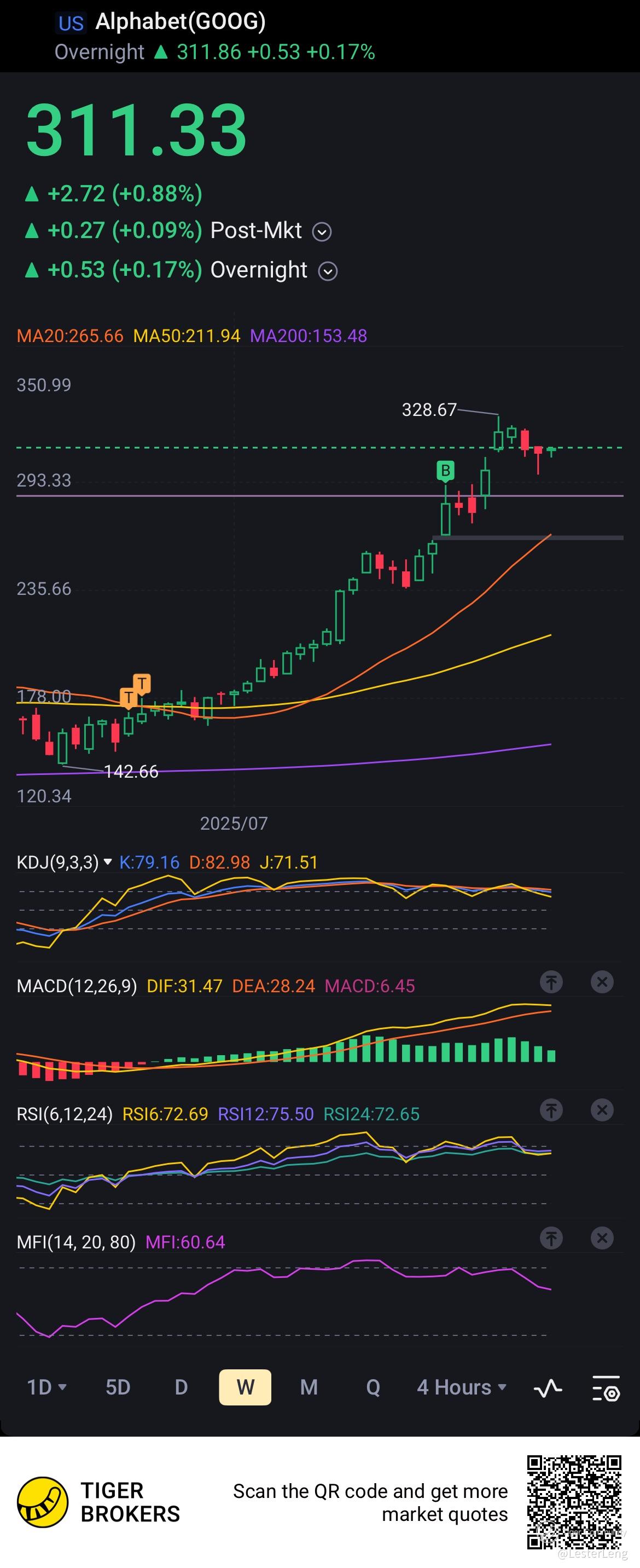Tap the RSI6:72.69 value
Image resolution: width=640 pixels, height=1568 pixels.
click(x=166, y=1114)
